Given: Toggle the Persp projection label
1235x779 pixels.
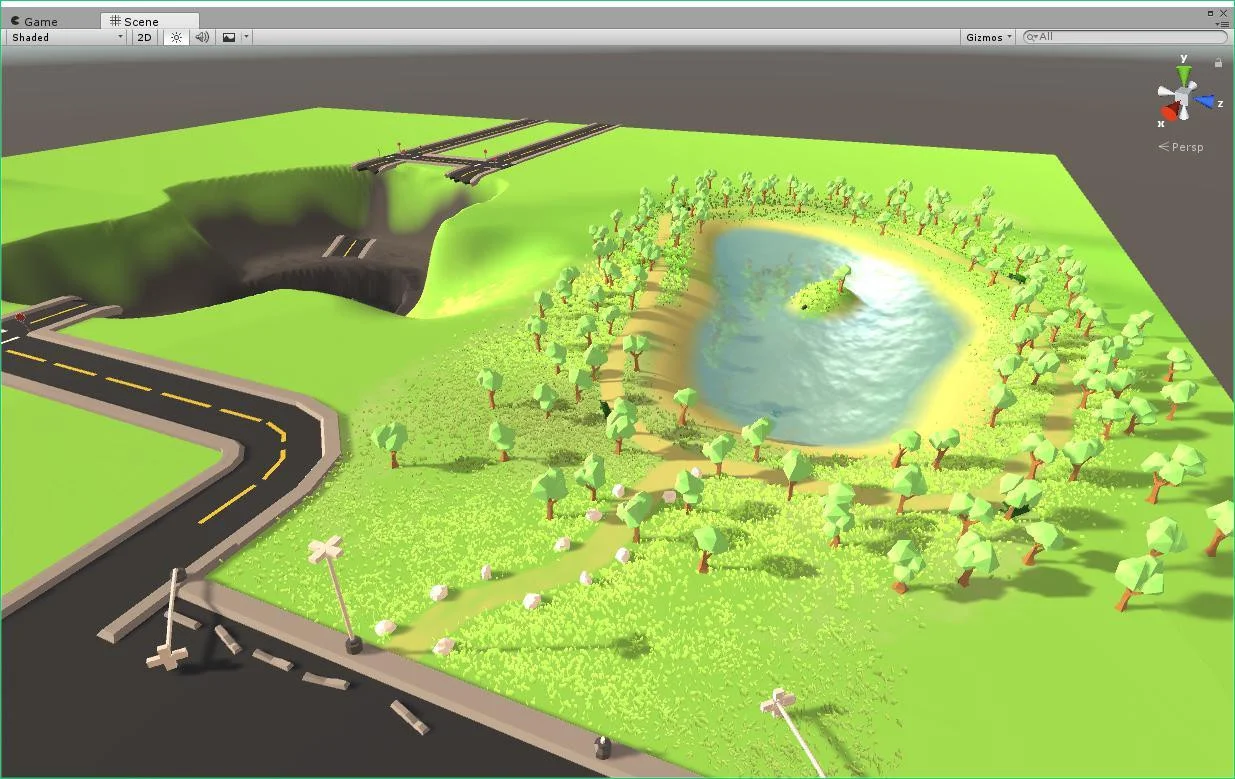Looking at the screenshot, I should point(1181,147).
